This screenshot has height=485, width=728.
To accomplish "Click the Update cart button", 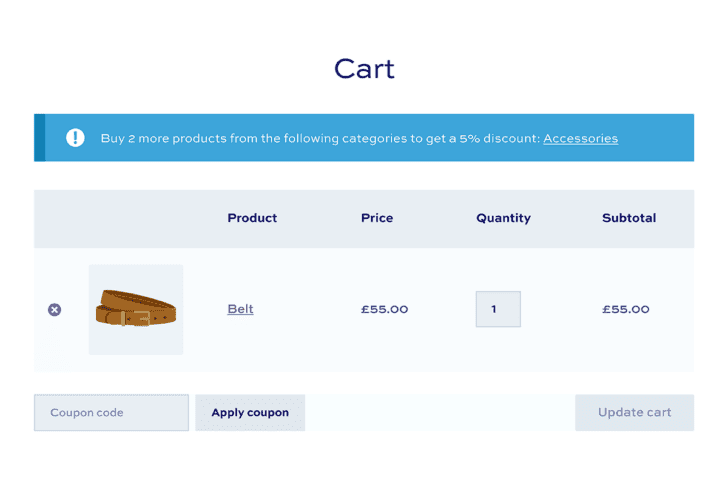I will (634, 413).
